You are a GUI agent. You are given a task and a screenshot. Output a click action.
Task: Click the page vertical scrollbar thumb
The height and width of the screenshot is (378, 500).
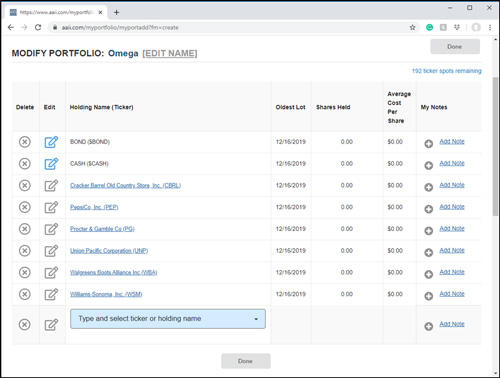(x=495, y=146)
